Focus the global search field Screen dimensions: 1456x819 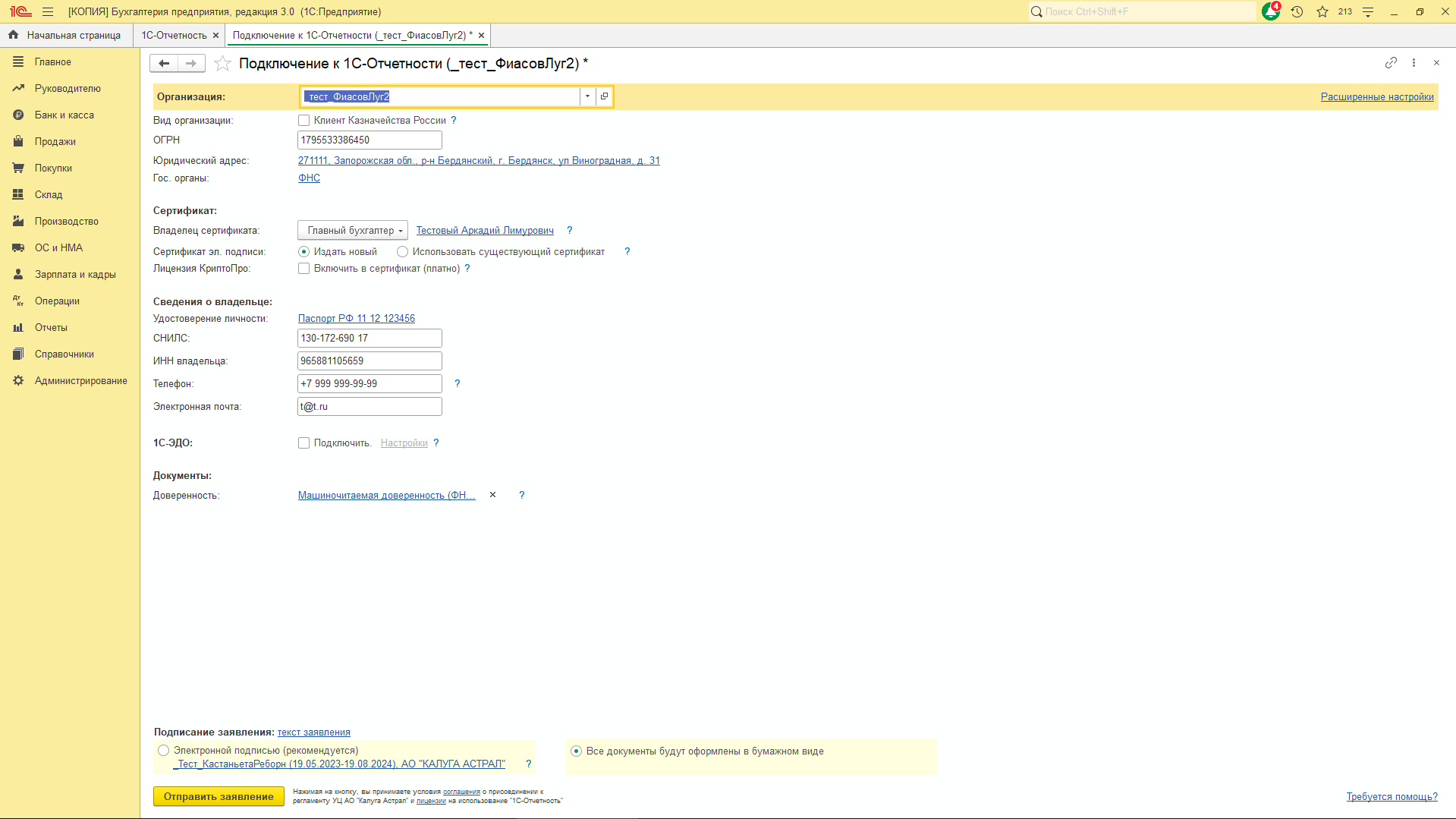point(1142,11)
